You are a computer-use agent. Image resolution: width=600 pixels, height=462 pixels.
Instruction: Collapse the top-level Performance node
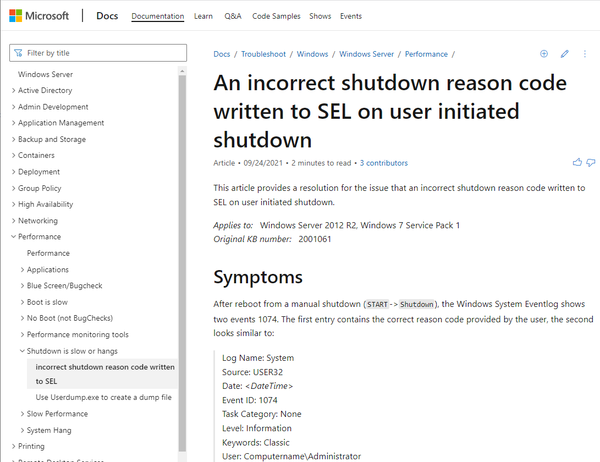(x=36, y=237)
